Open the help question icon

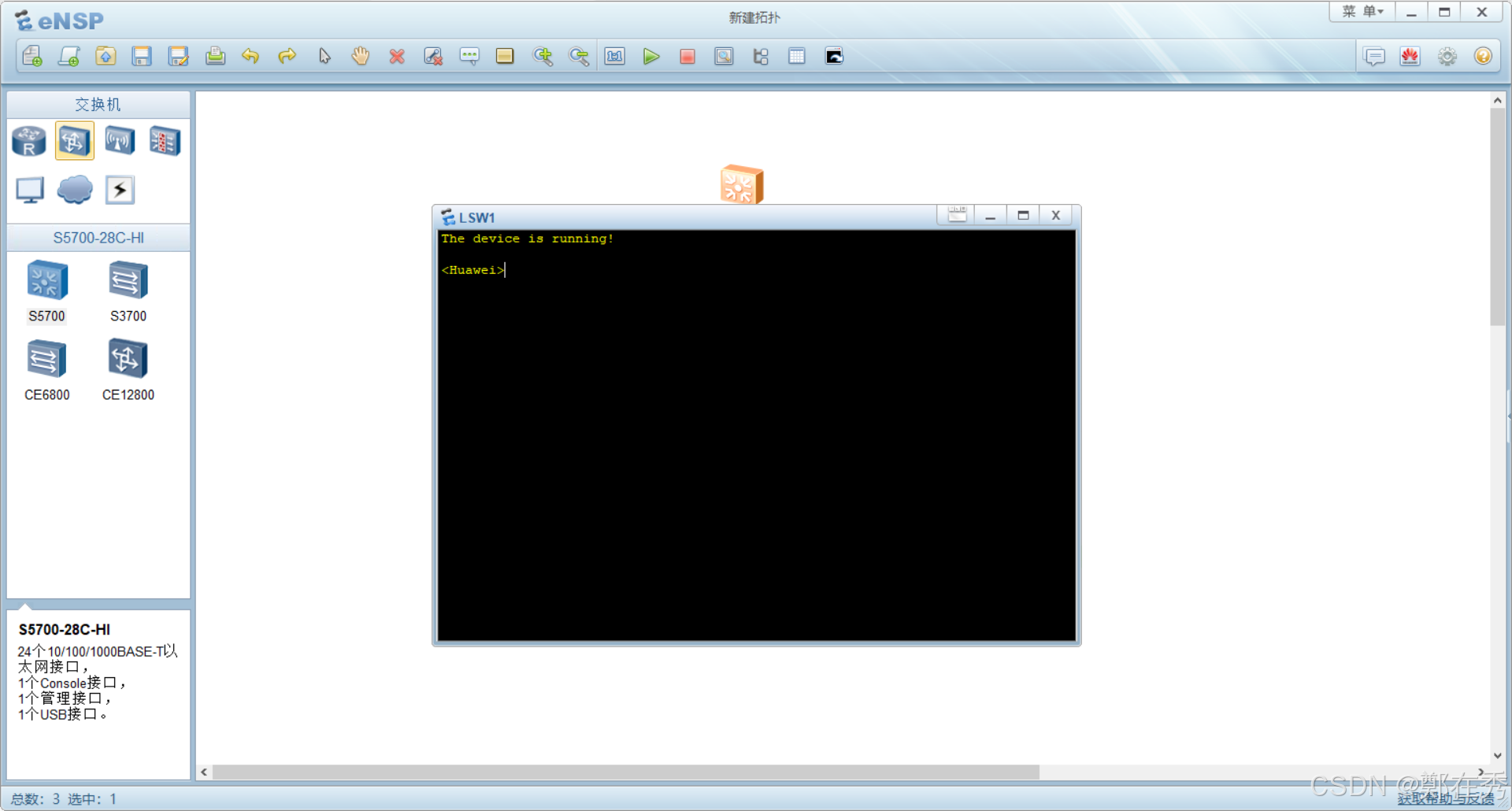[1484, 57]
